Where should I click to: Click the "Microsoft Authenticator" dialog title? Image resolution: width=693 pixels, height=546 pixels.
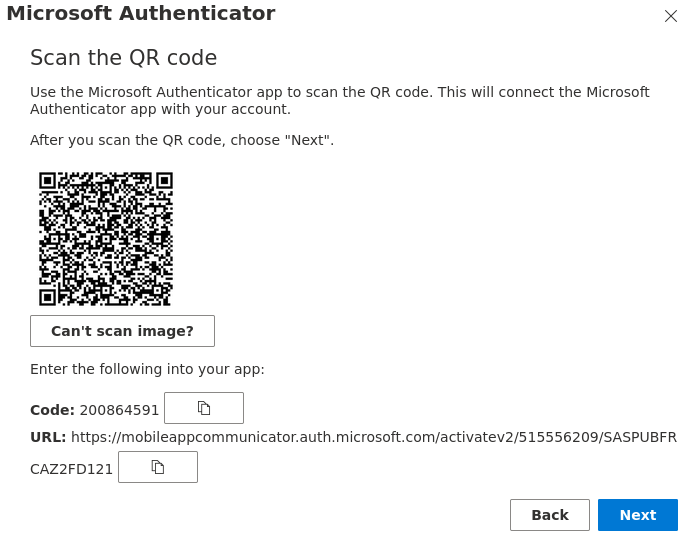coord(141,13)
